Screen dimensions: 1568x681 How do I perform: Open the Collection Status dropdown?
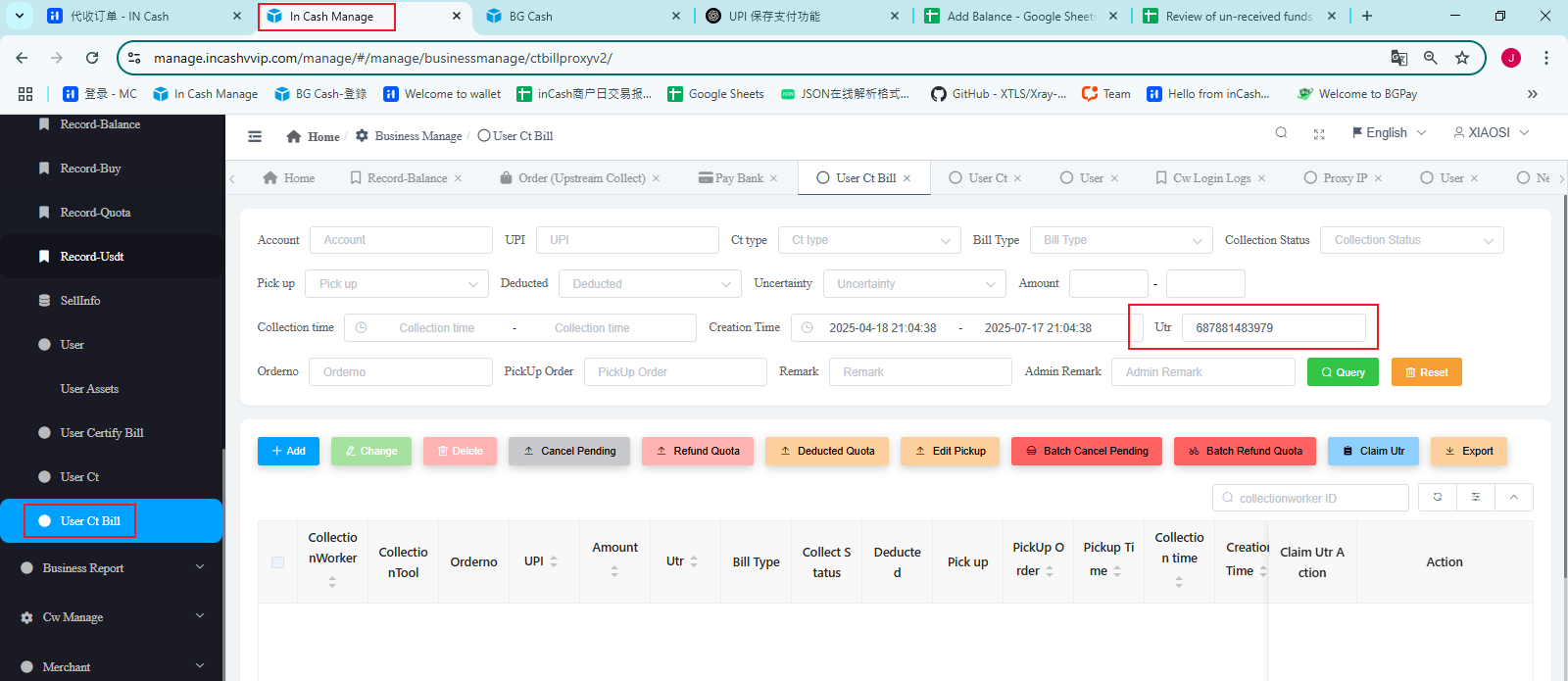click(x=1411, y=240)
